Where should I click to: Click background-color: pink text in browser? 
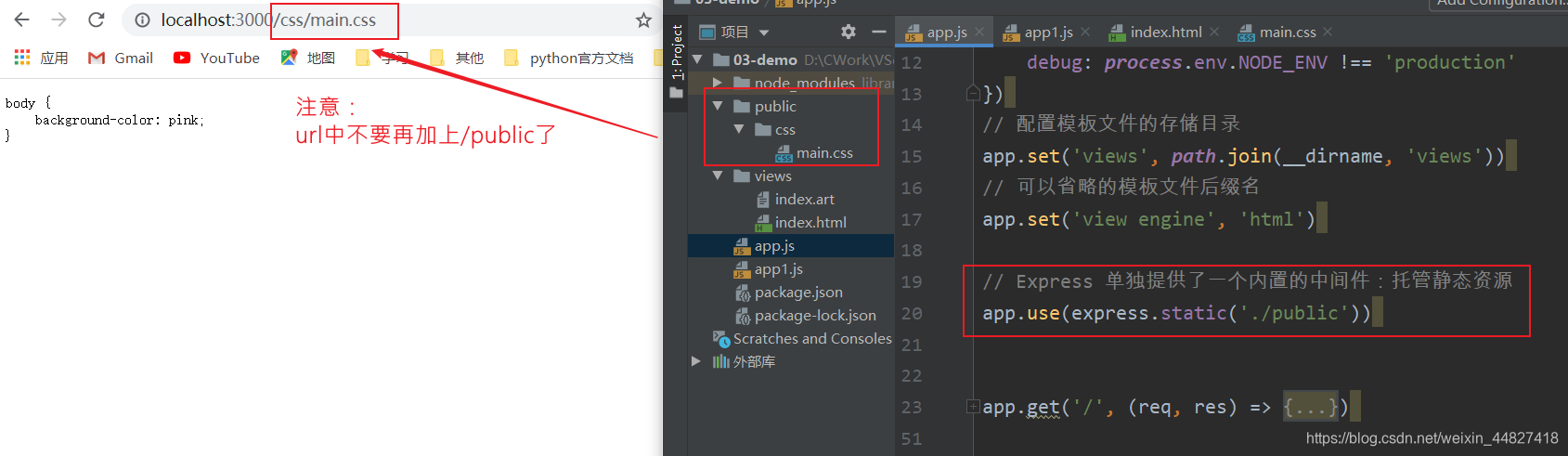(120, 120)
